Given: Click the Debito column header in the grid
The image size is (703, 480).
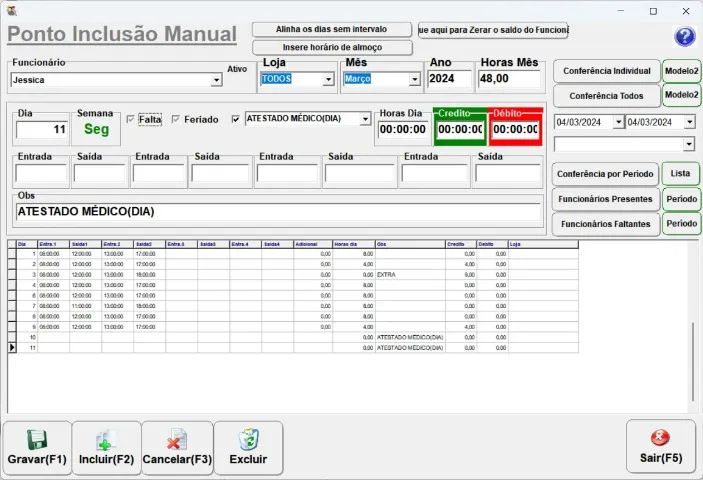Looking at the screenshot, I should (492, 244).
